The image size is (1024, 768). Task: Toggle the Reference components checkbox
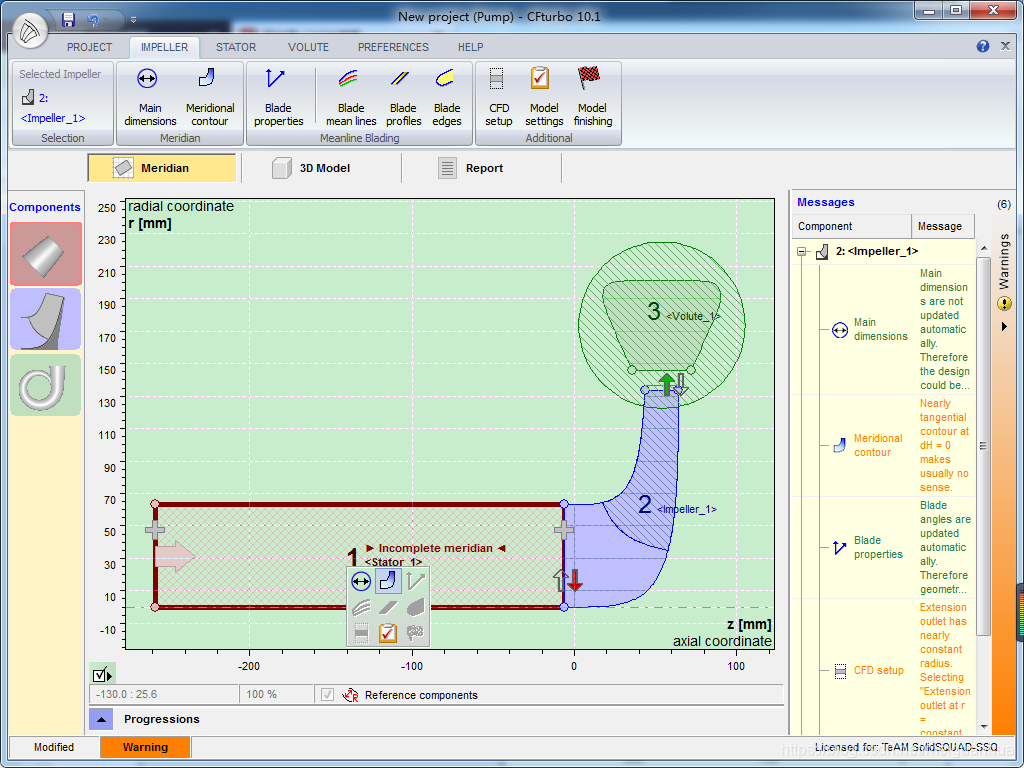pos(328,695)
